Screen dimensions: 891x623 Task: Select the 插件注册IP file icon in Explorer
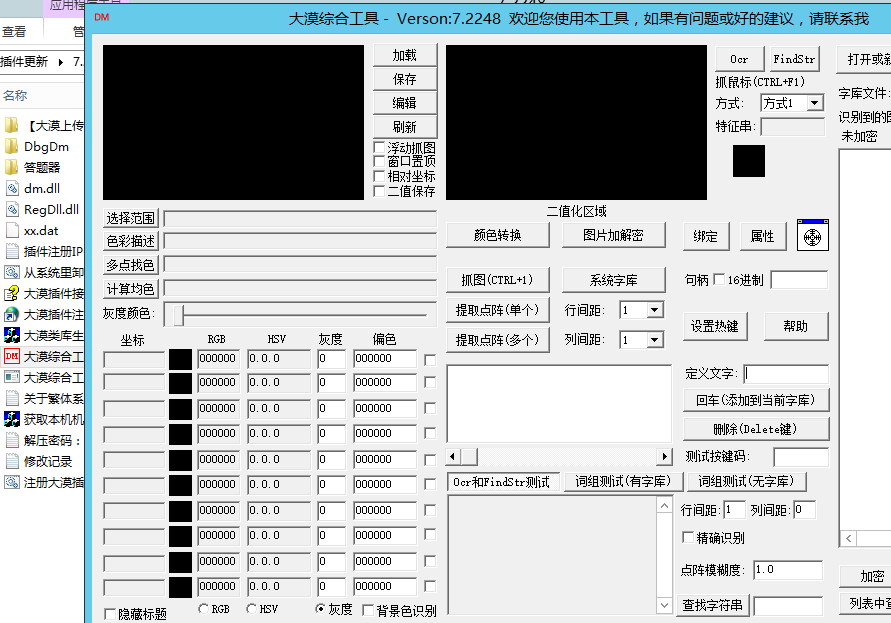[11, 251]
